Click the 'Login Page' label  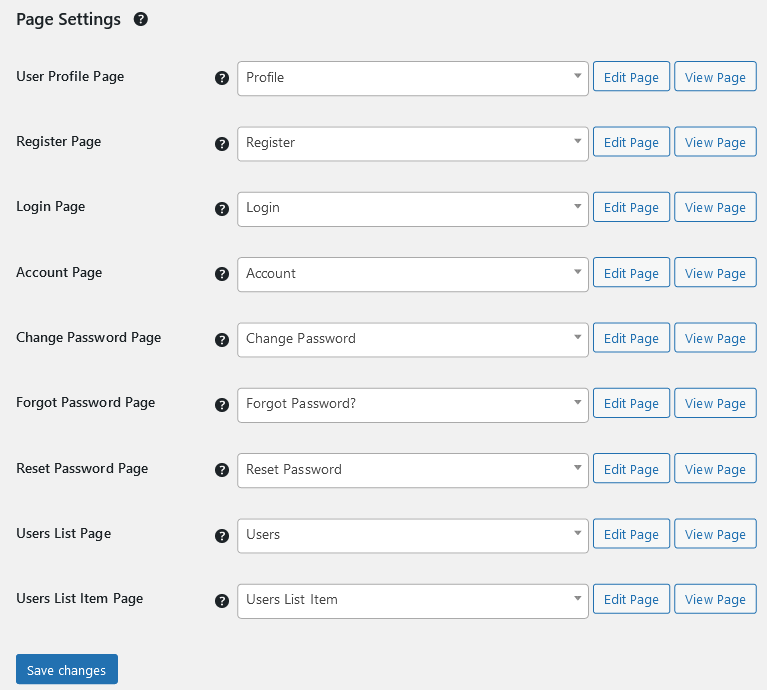(x=50, y=207)
